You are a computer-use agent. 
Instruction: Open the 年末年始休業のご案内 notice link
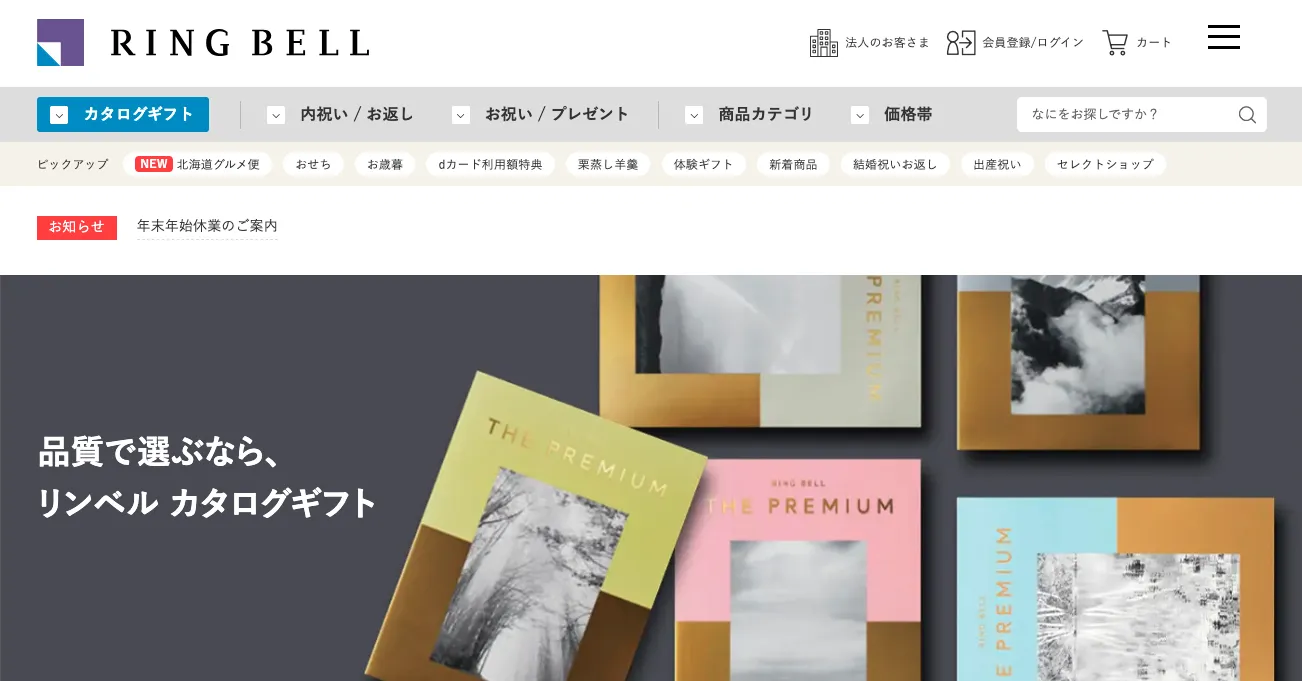pyautogui.click(x=207, y=226)
